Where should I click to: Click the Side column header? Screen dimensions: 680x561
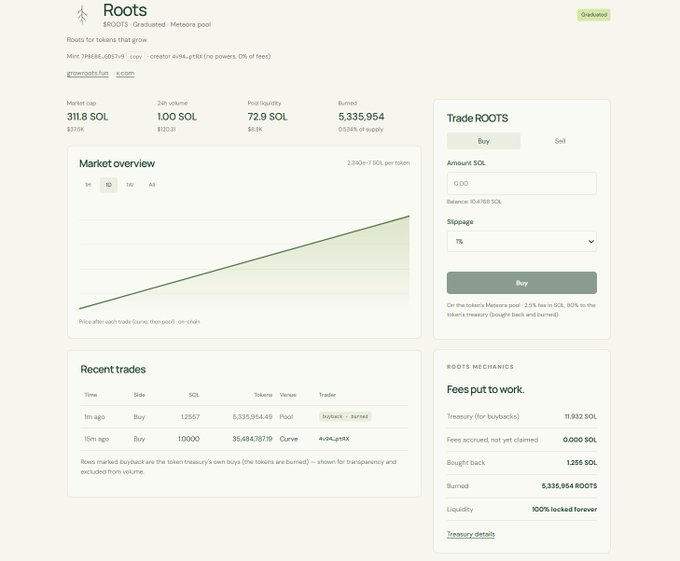140,395
